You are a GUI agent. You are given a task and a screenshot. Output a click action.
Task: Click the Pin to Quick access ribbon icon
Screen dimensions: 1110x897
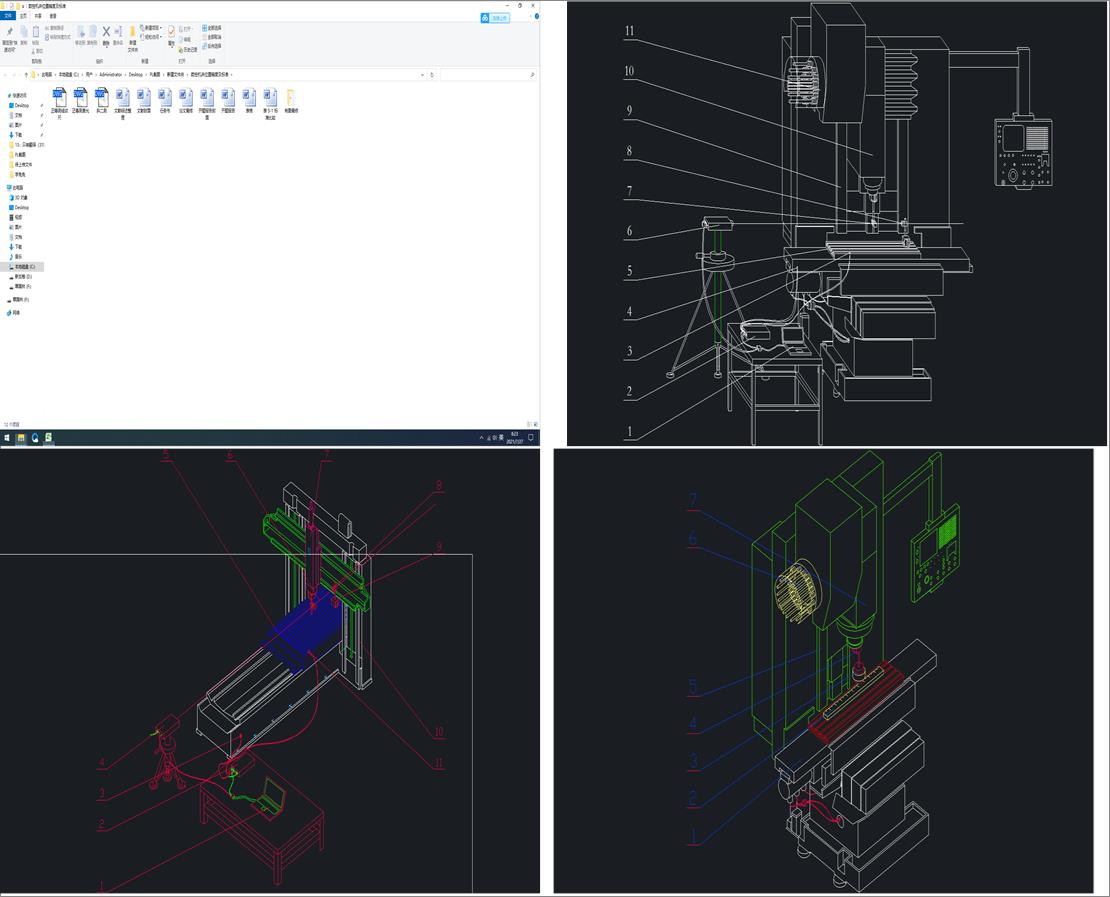9,33
